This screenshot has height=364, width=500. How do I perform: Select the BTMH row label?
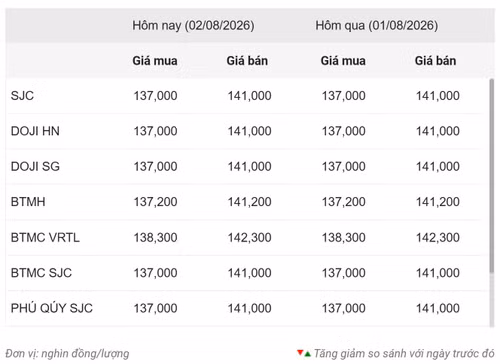28,202
